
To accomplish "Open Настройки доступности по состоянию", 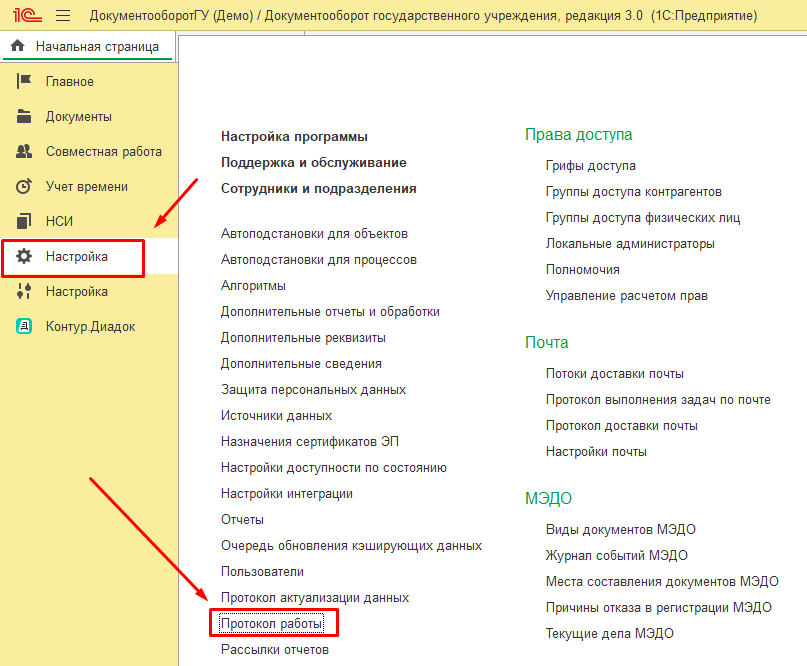I will (x=334, y=468).
